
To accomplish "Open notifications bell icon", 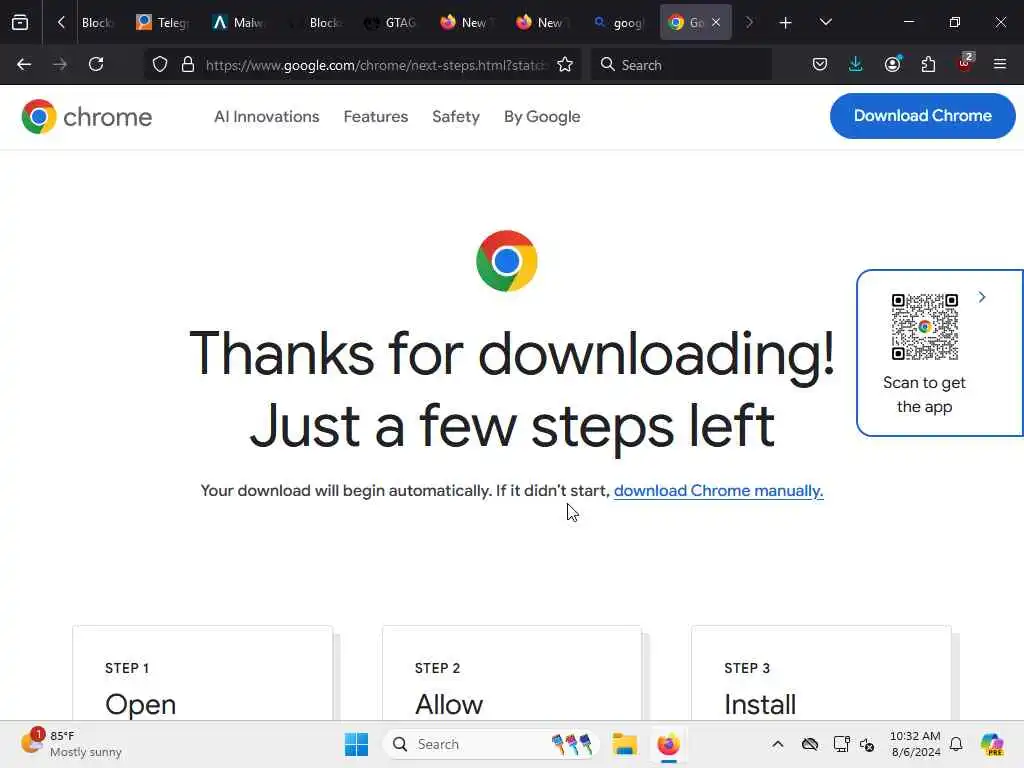I will (956, 744).
